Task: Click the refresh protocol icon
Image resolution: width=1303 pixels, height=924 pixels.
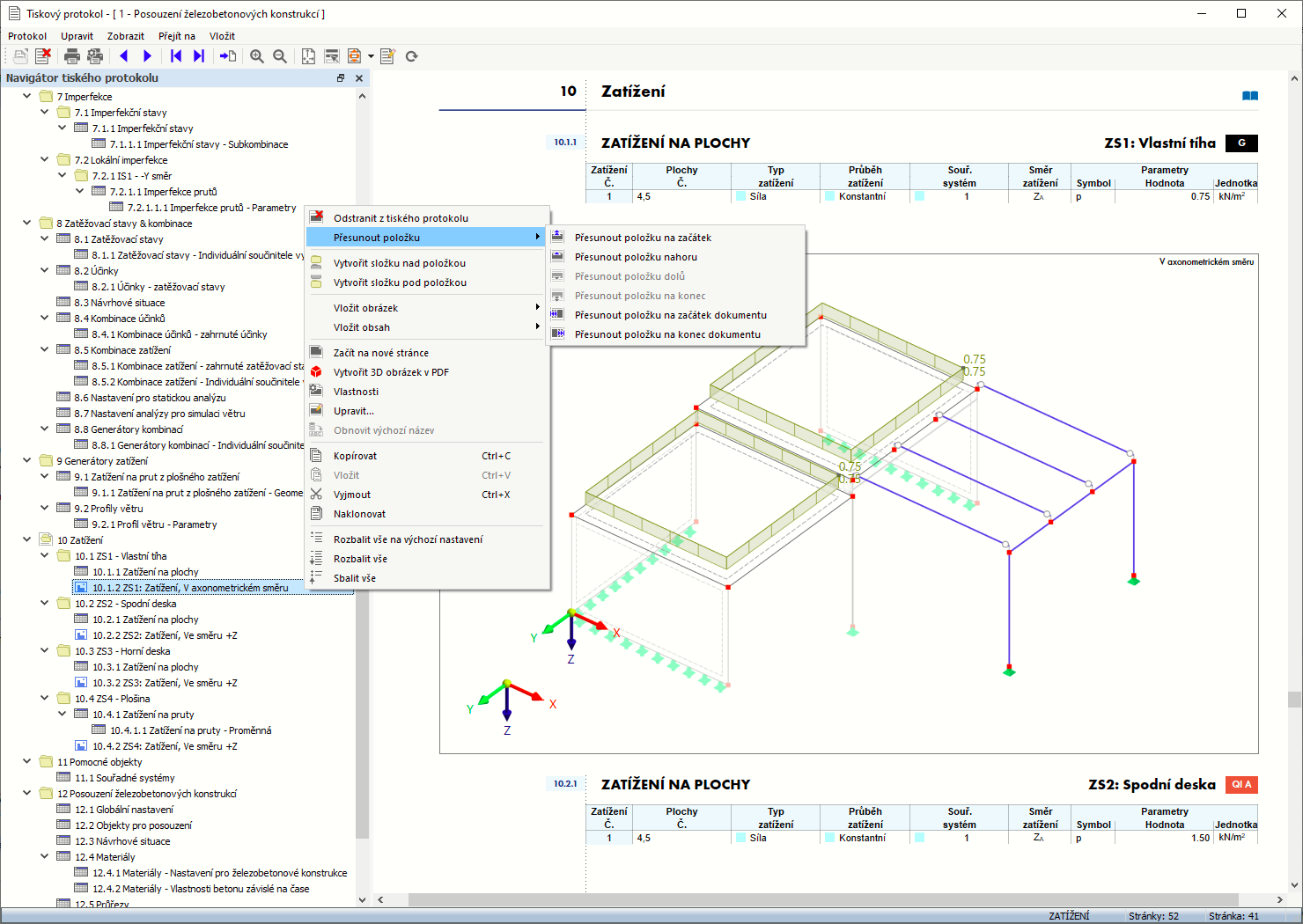Action: click(411, 56)
